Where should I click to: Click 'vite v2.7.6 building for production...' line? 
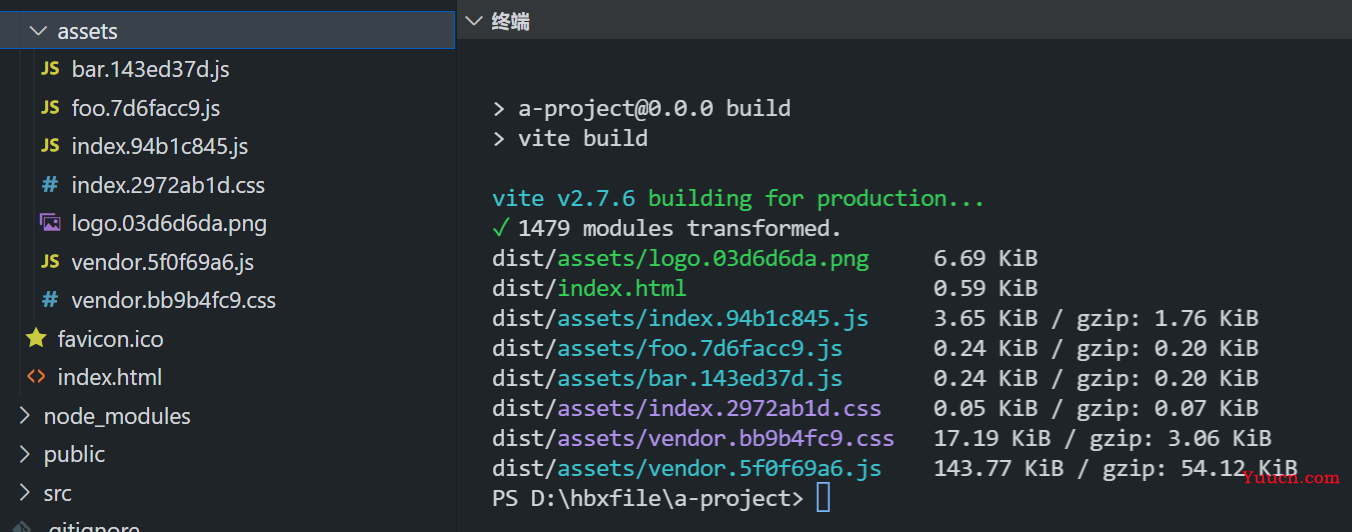(738, 198)
